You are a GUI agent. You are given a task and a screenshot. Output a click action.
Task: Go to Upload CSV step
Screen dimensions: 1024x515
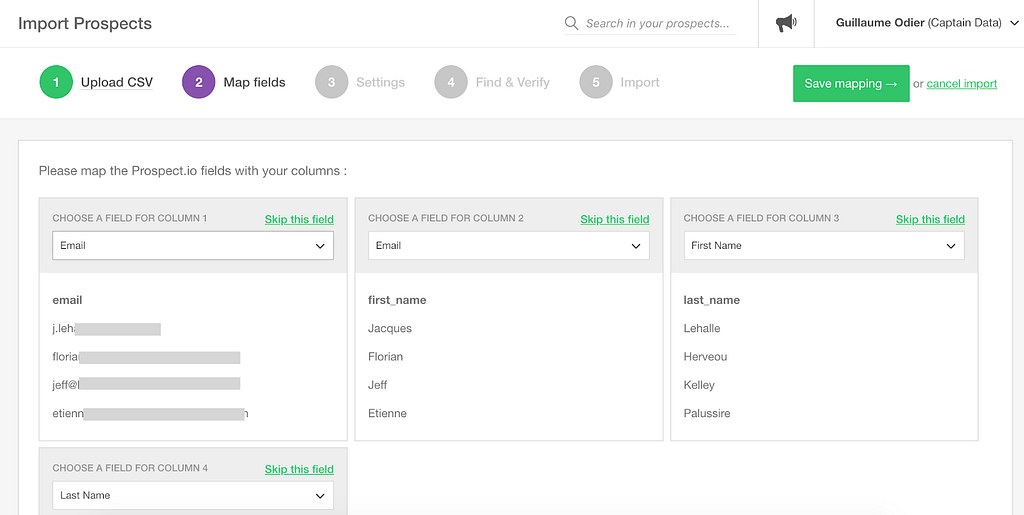117,82
